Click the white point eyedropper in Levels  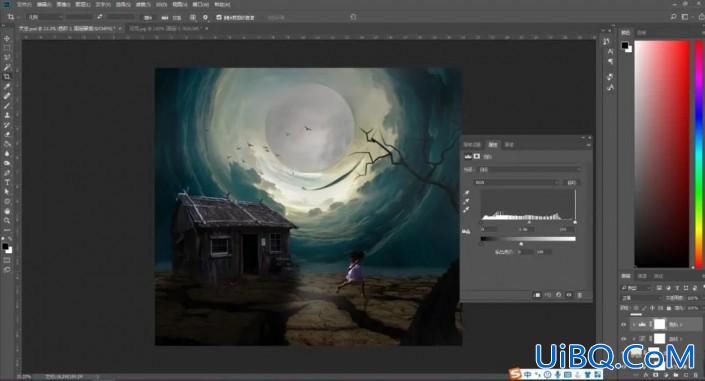click(467, 210)
